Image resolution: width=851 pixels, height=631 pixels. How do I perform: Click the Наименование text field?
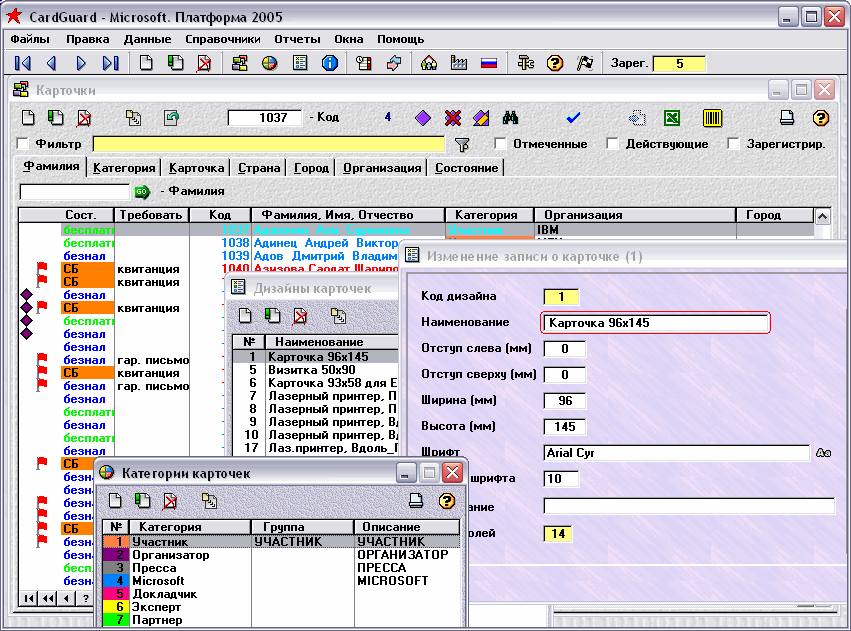click(655, 323)
